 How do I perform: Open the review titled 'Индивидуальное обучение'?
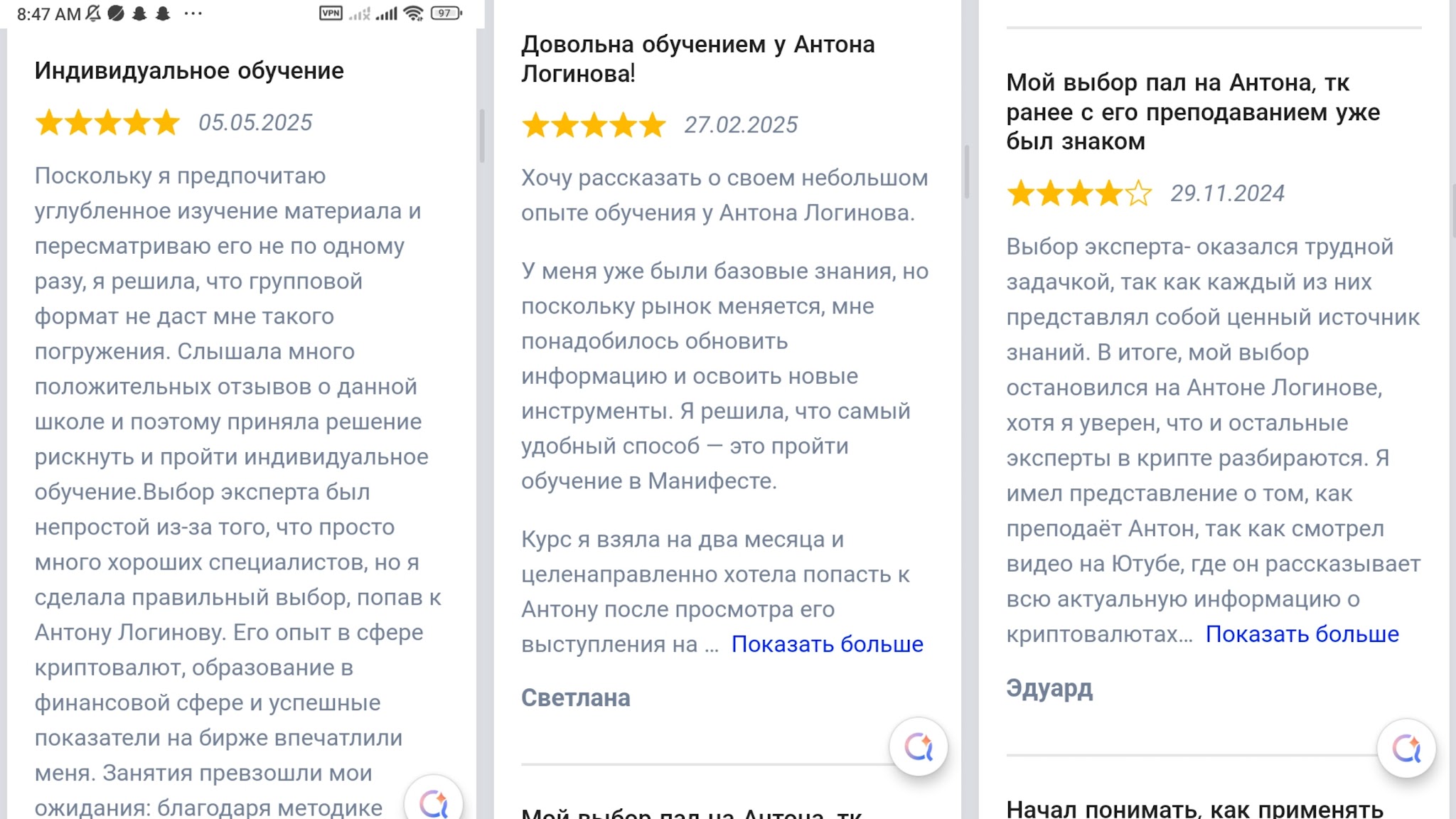point(189,70)
